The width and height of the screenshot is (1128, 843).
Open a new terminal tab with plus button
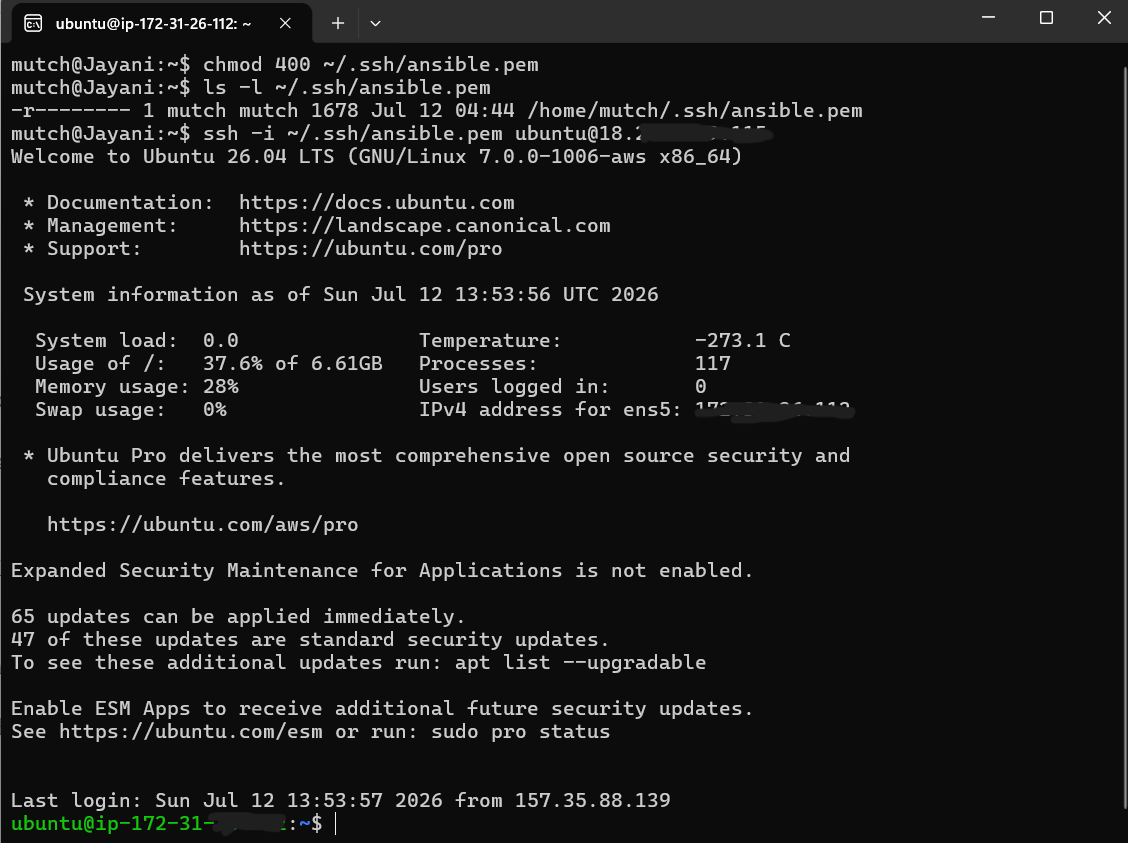click(337, 23)
